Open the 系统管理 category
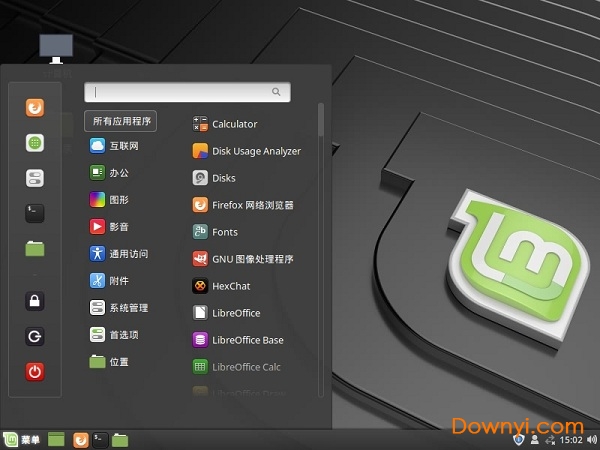Viewport: 600px width, 450px height. [119, 308]
